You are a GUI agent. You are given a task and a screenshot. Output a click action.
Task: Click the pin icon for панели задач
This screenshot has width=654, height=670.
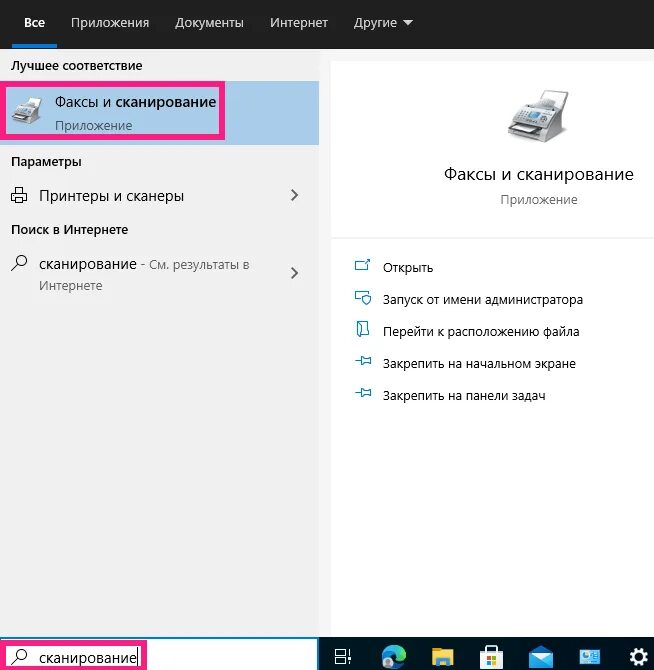click(363, 393)
